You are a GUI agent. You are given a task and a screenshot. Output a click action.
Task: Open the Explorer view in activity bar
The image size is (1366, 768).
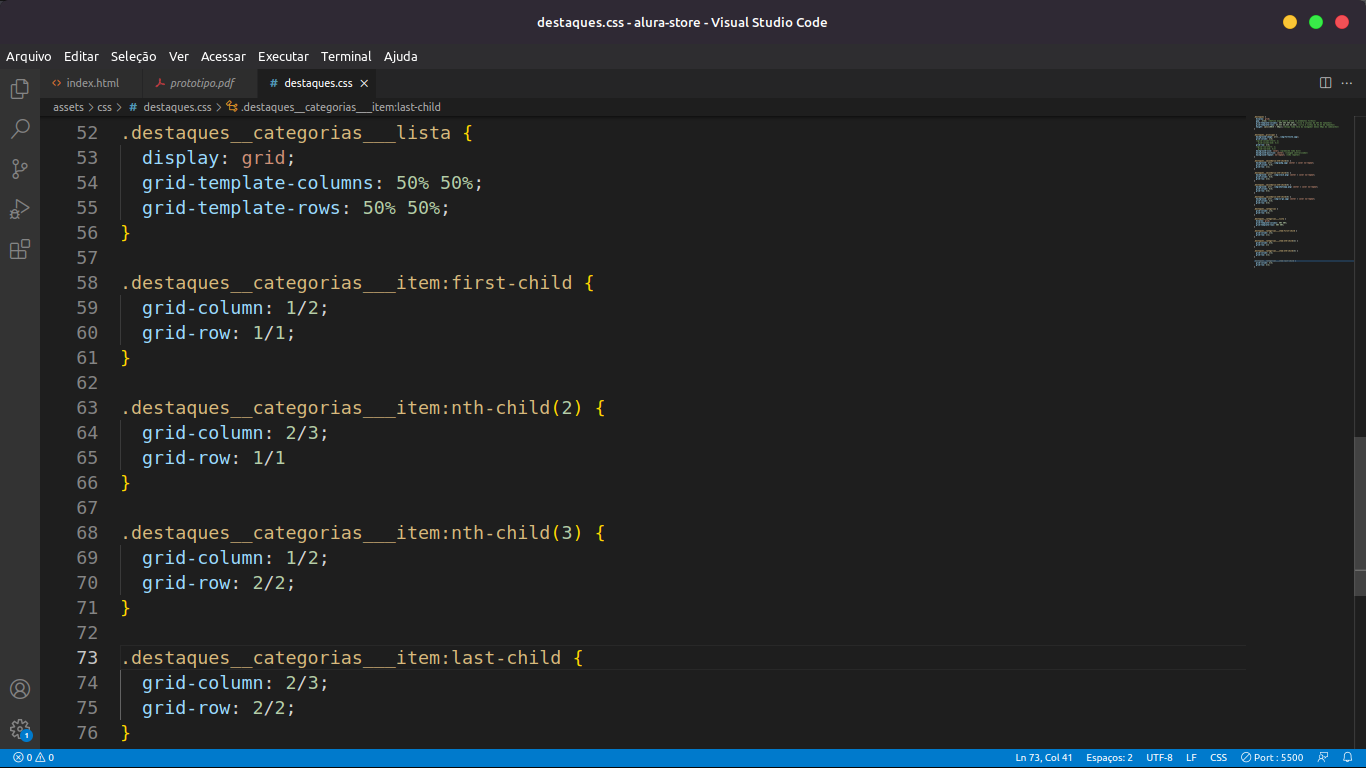click(x=19, y=89)
